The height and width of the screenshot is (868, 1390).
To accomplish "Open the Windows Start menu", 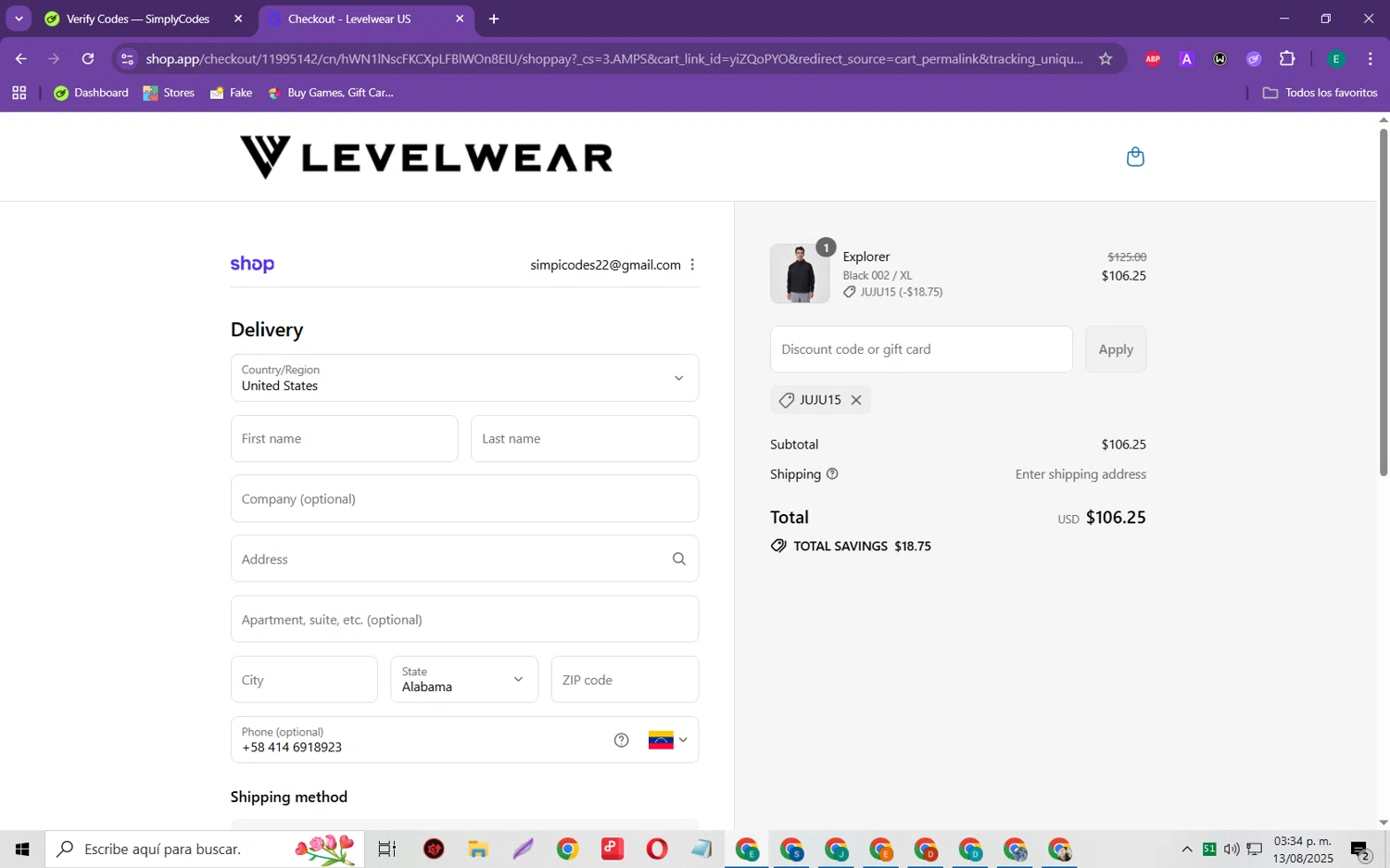I will pyautogui.click(x=22, y=849).
